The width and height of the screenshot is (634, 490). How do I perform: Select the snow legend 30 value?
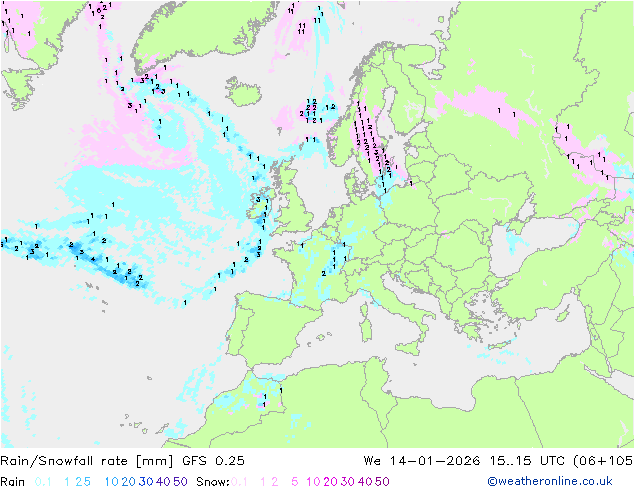pyautogui.click(x=348, y=482)
